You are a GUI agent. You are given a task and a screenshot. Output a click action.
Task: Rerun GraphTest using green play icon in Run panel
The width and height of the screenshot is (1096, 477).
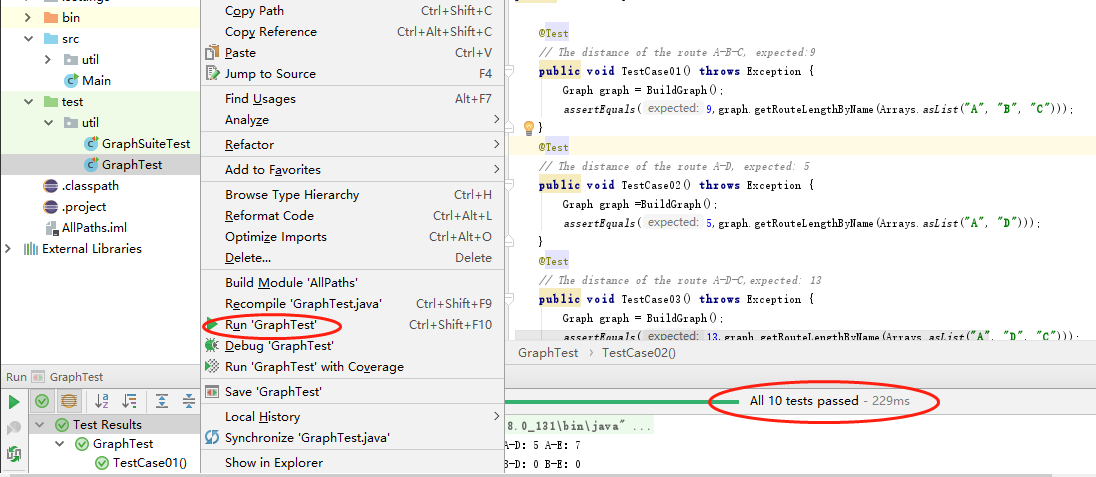coord(14,401)
